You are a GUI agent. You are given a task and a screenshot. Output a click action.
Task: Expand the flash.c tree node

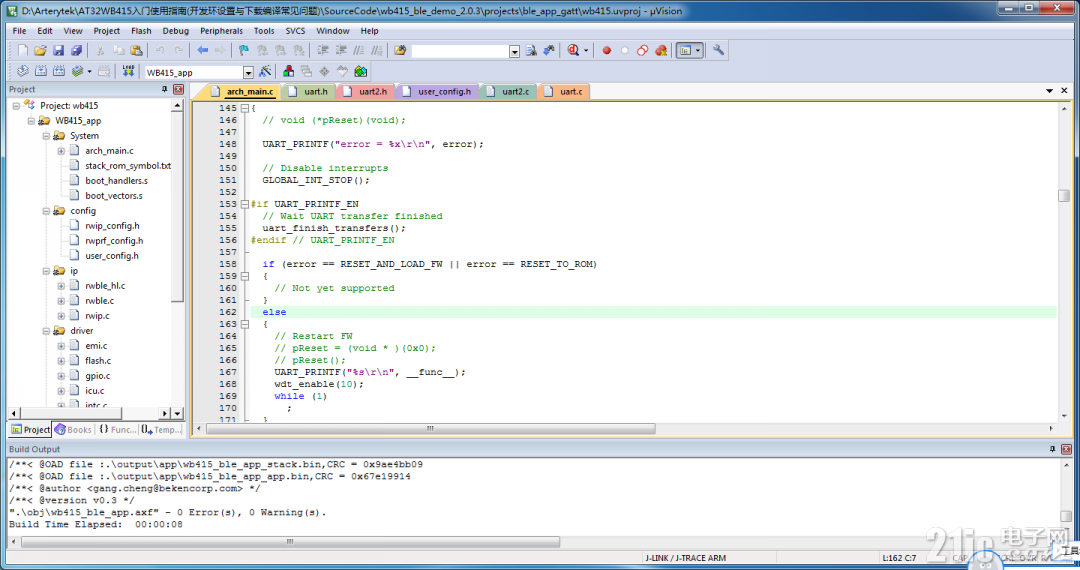pyautogui.click(x=61, y=361)
